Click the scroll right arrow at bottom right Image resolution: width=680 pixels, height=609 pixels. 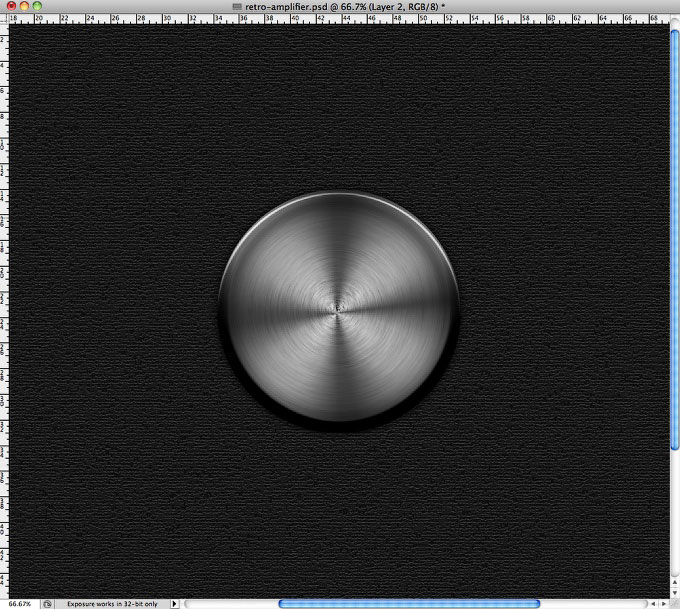pos(664,604)
